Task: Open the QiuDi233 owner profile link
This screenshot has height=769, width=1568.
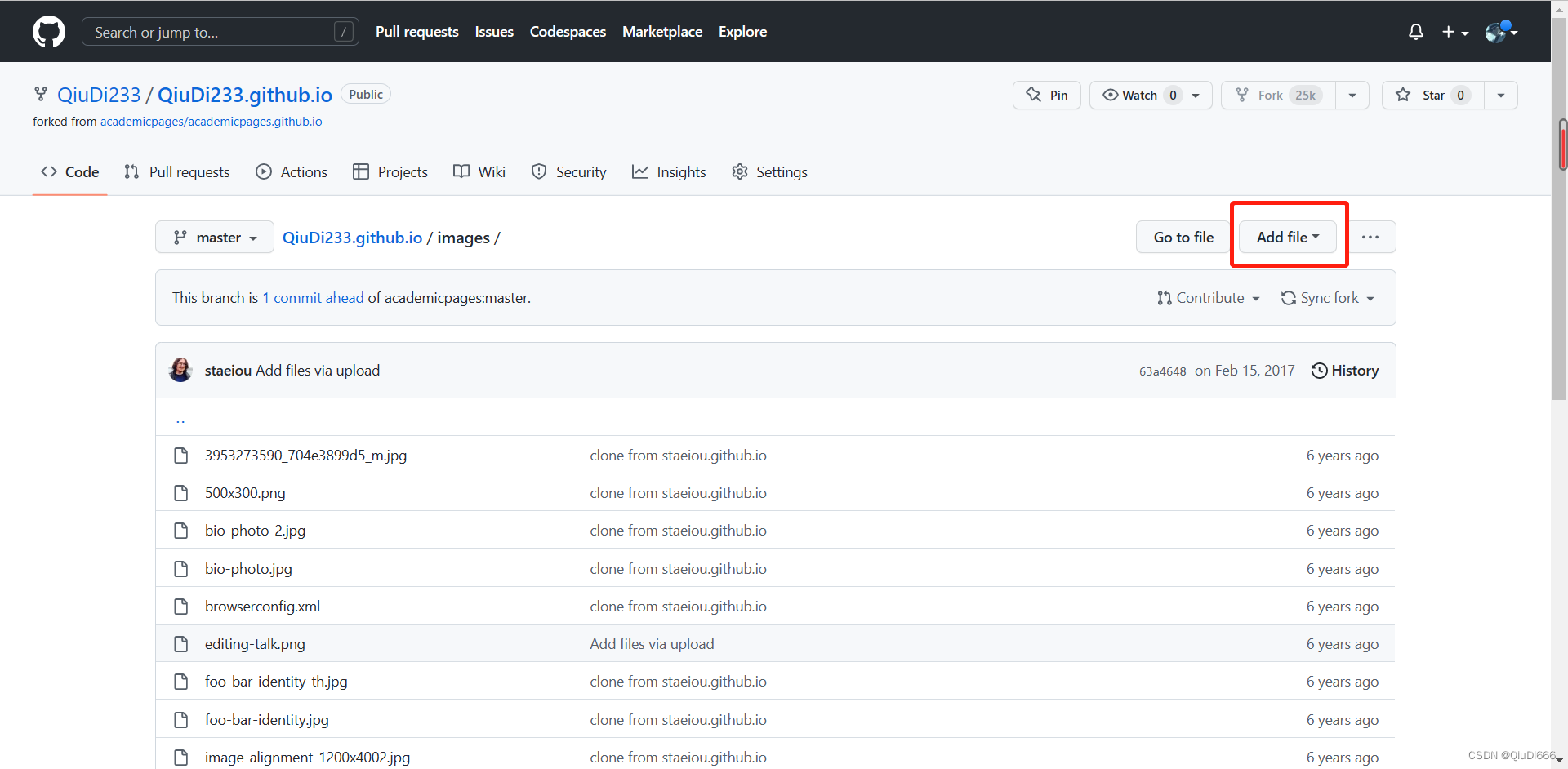Action: (x=99, y=95)
